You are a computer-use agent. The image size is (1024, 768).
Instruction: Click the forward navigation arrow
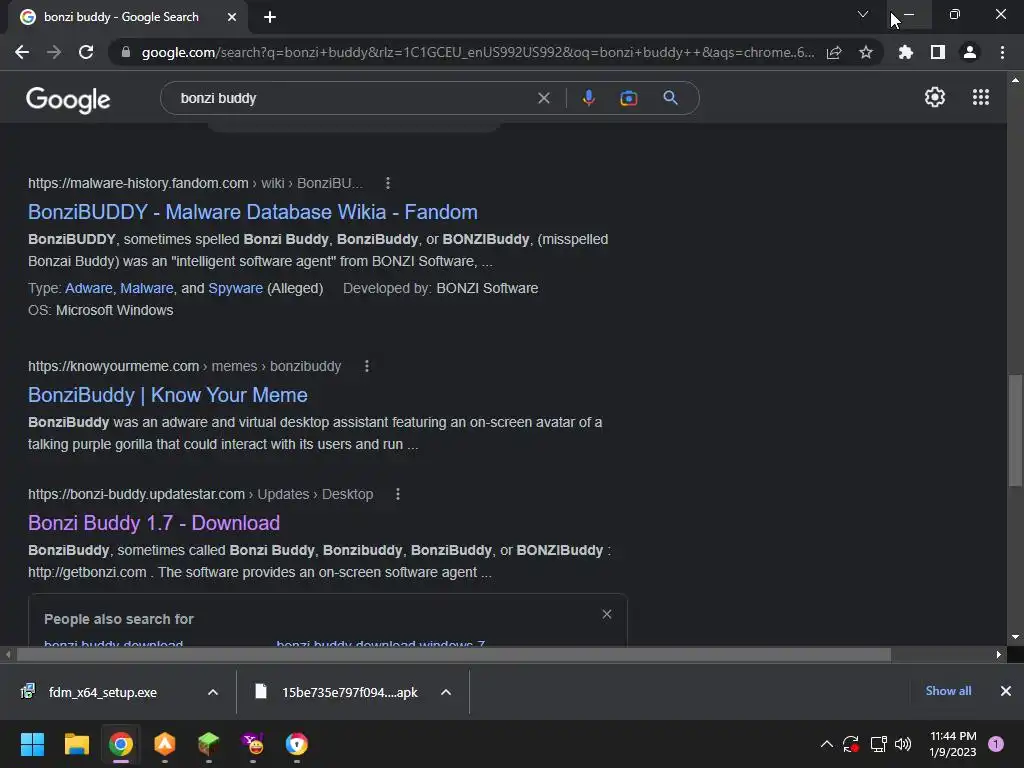(x=54, y=52)
